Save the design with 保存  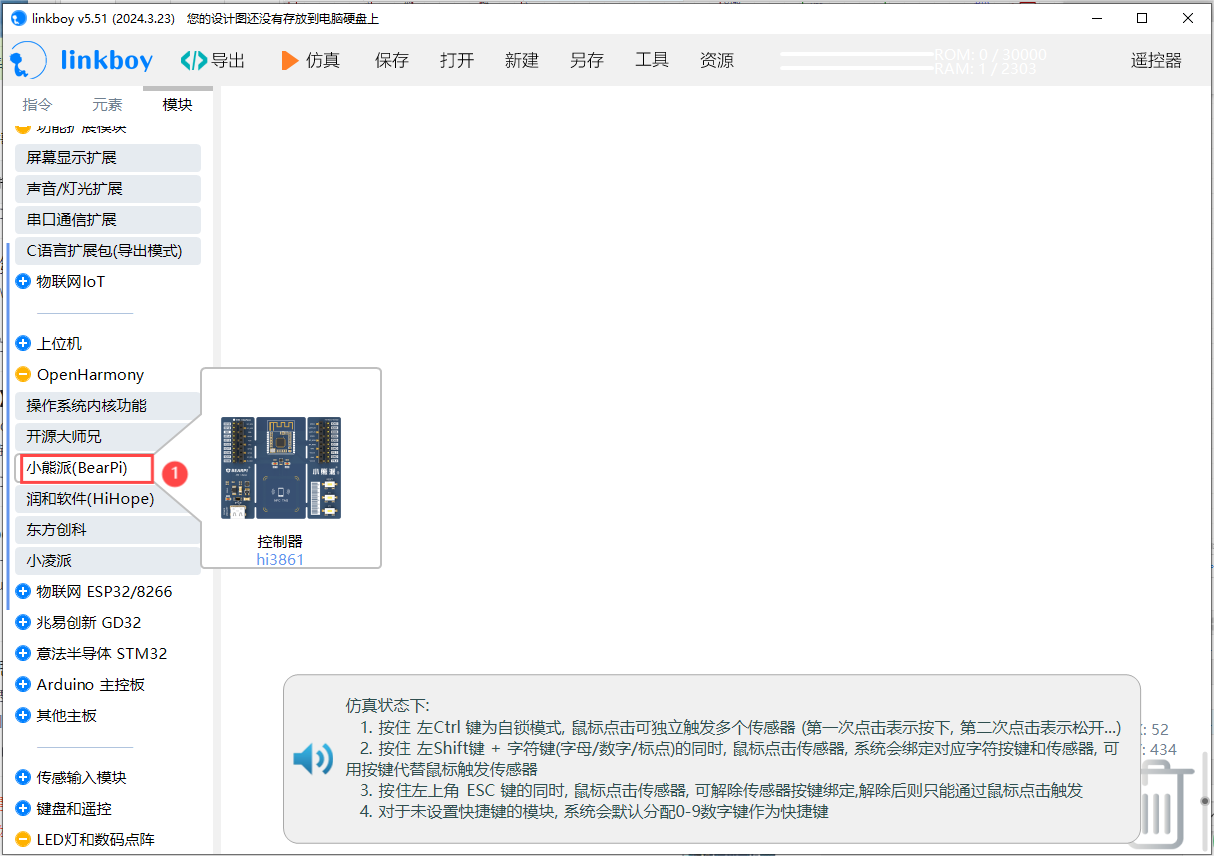pyautogui.click(x=392, y=61)
